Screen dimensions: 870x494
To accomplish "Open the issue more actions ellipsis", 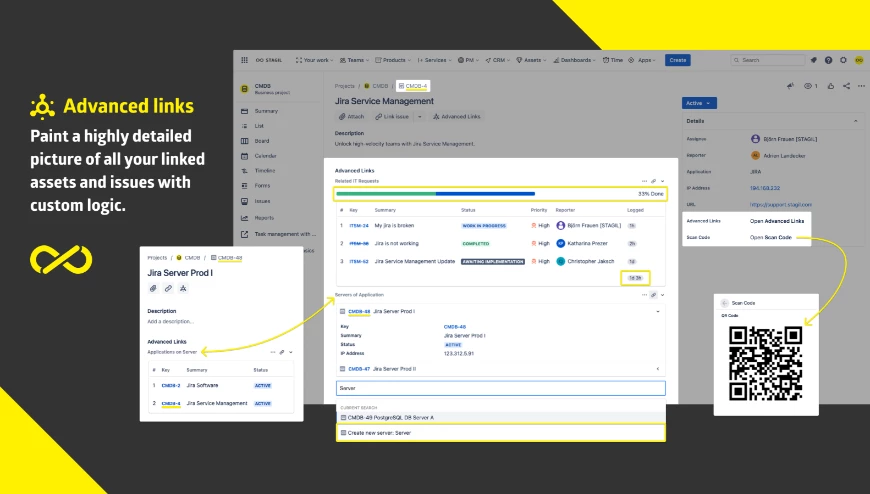I will 861,86.
